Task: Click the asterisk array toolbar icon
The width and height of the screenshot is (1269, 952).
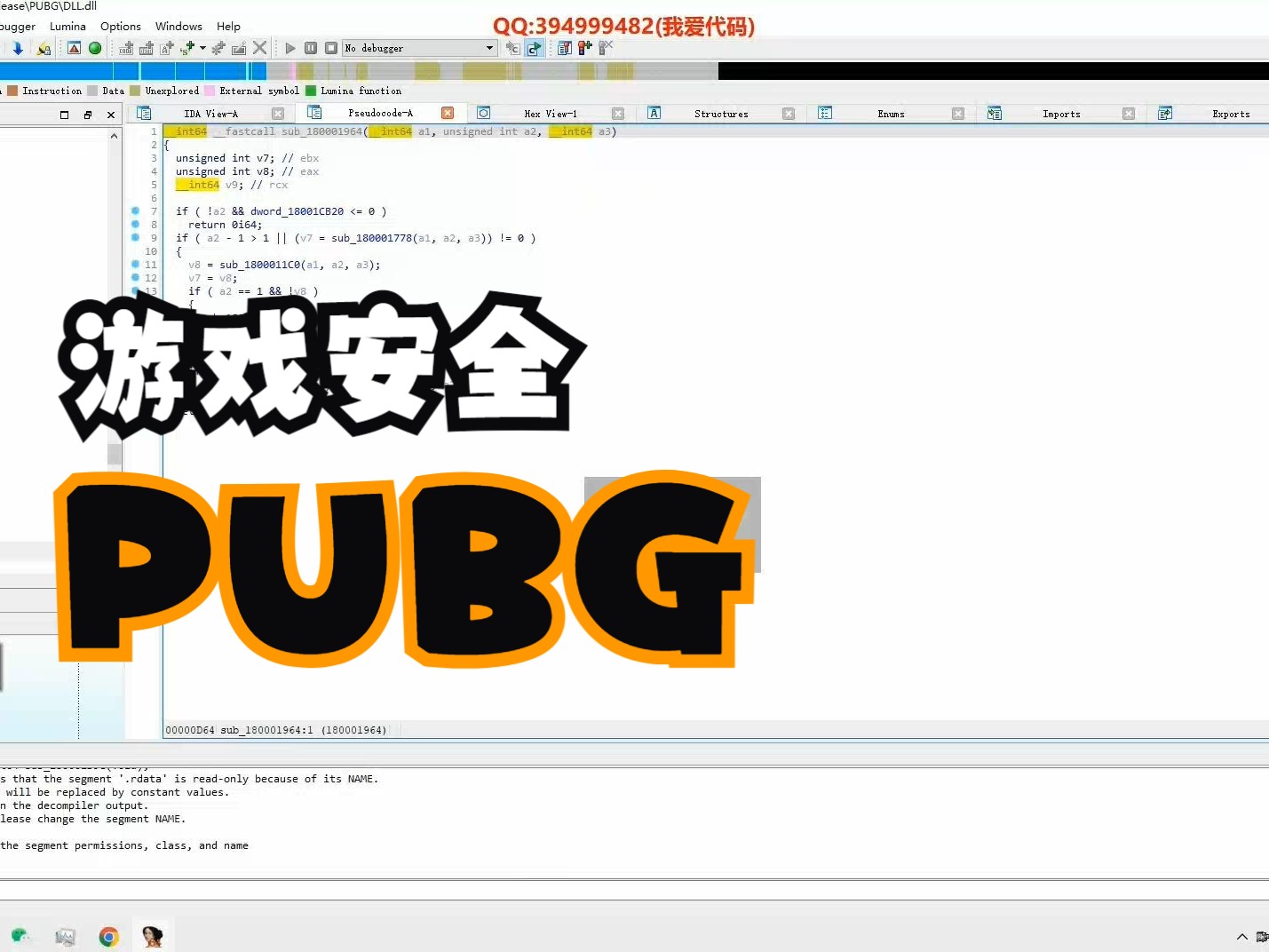Action: (x=218, y=48)
